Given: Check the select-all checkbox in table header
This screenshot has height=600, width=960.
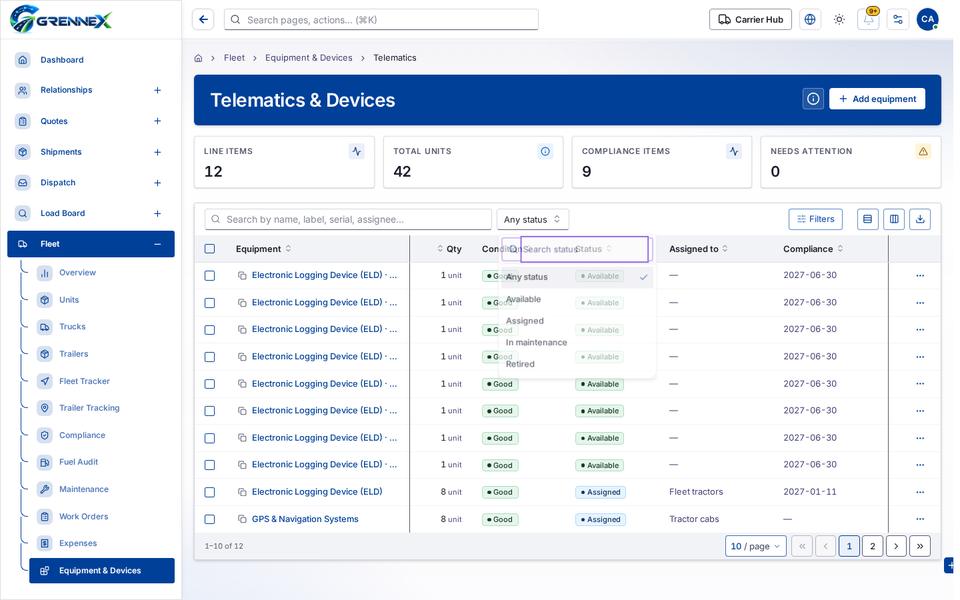Looking at the screenshot, I should (x=209, y=249).
